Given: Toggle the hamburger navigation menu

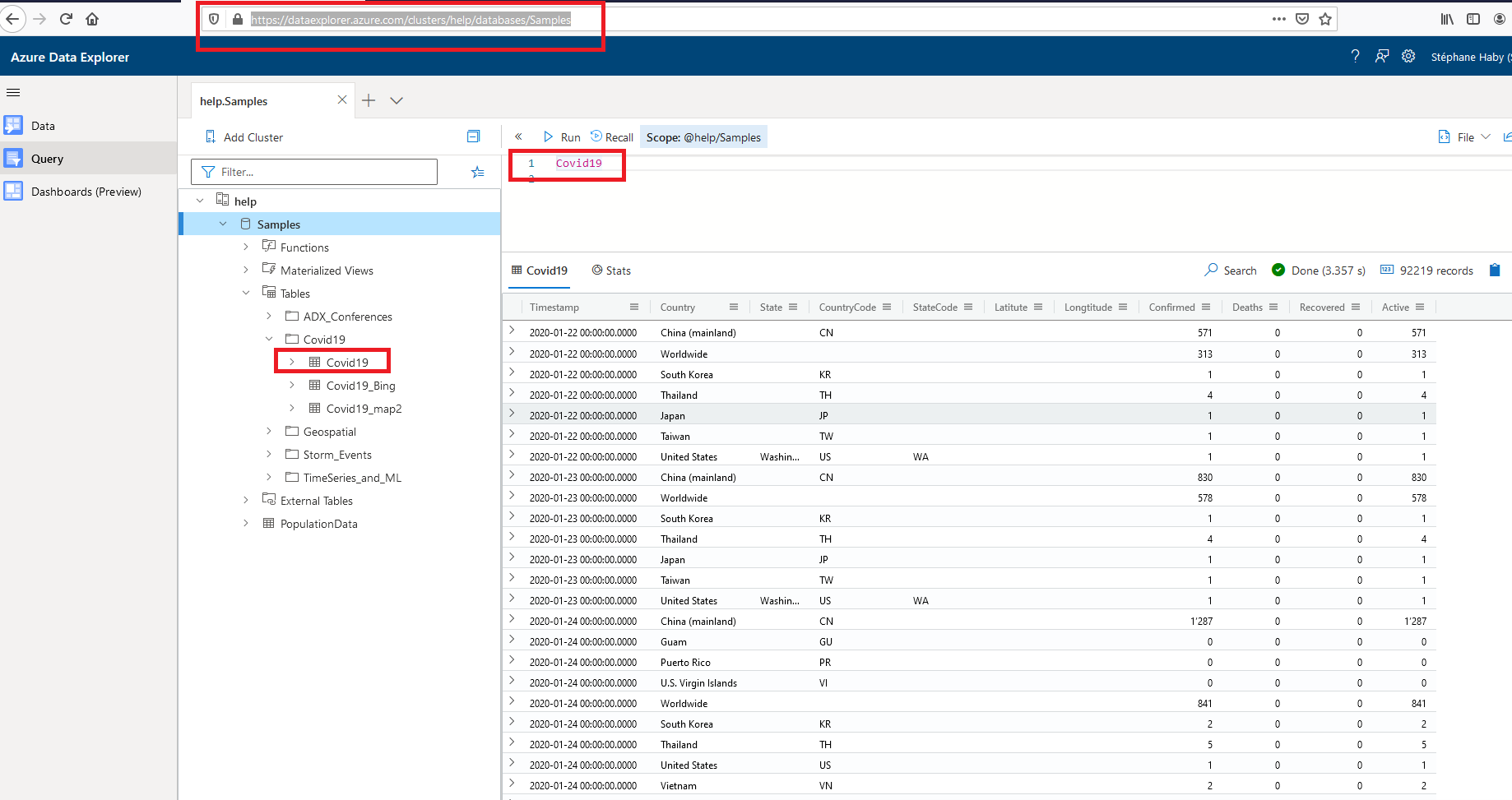Looking at the screenshot, I should pyautogui.click(x=13, y=92).
